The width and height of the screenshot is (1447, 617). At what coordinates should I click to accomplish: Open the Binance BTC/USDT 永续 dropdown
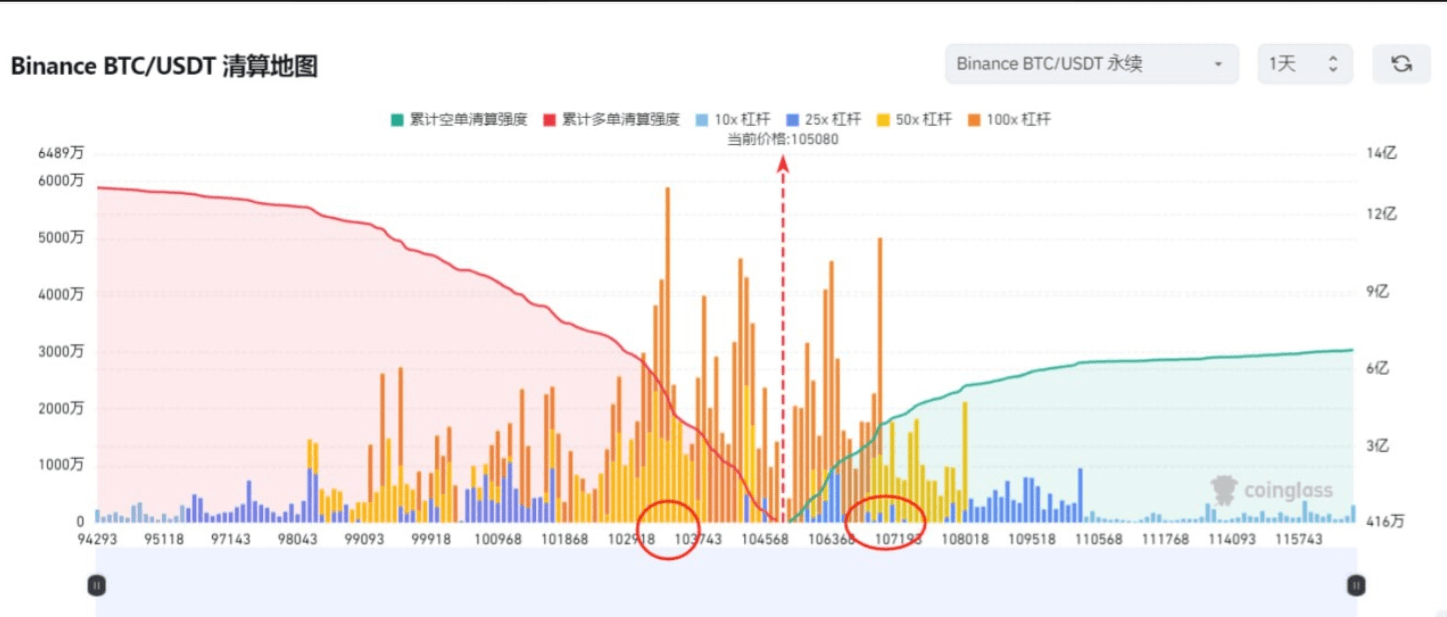[1091, 64]
